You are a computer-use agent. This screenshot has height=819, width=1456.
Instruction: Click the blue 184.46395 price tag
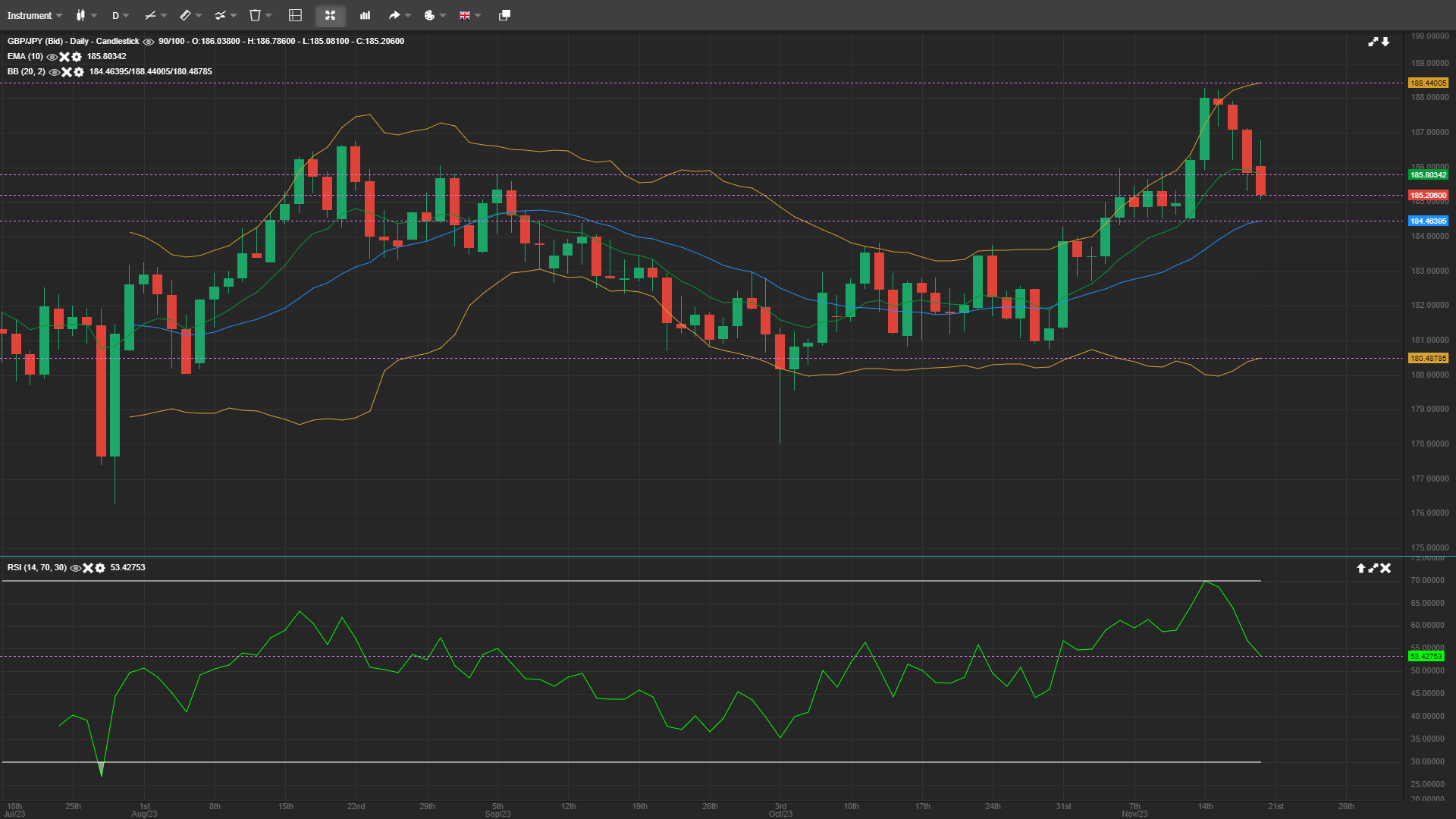tap(1429, 221)
